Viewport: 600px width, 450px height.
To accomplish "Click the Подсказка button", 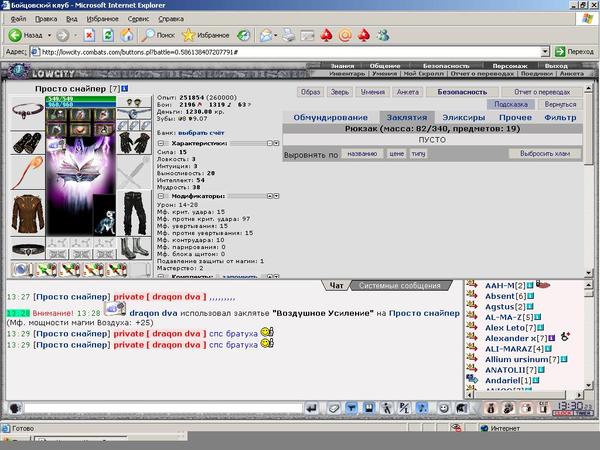I will tap(510, 104).
